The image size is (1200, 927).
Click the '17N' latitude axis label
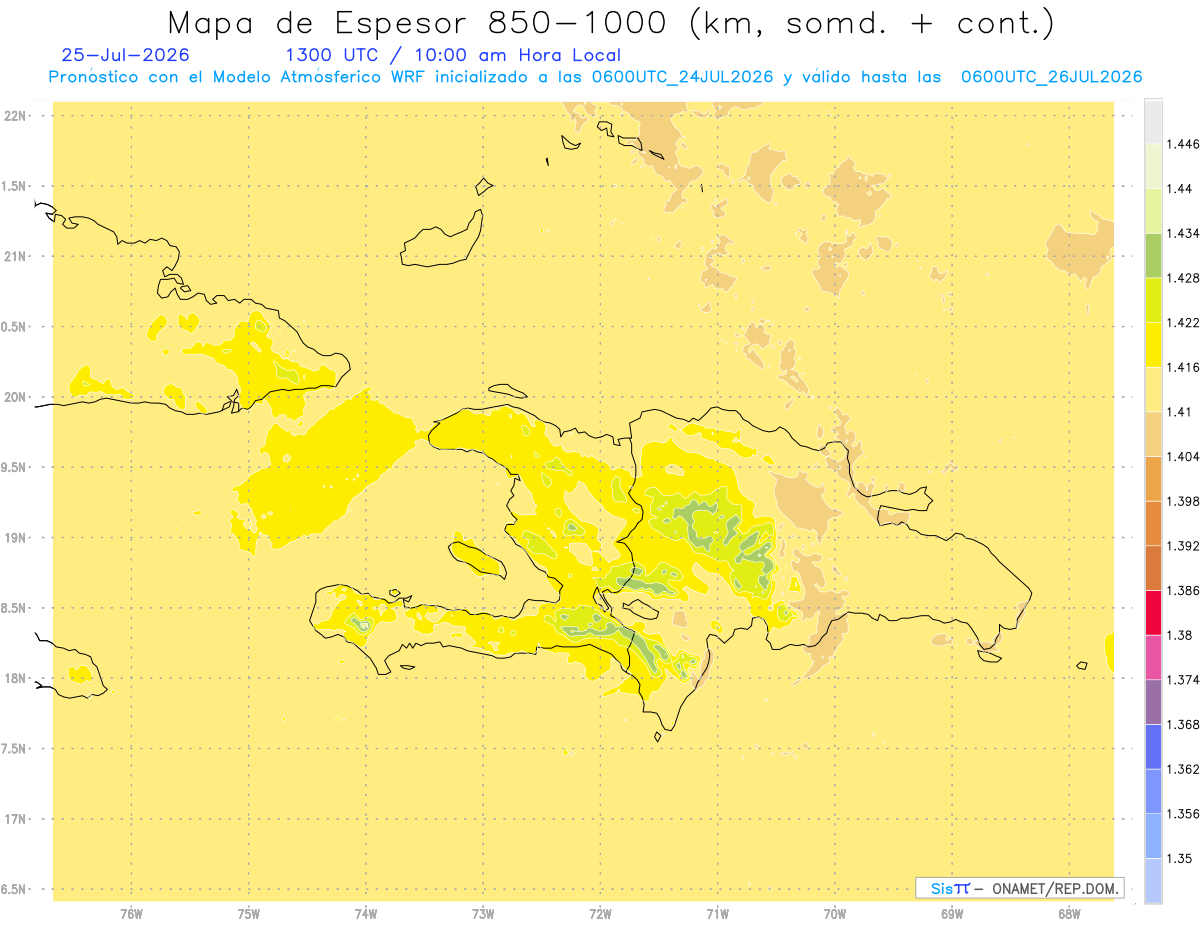pos(15,820)
